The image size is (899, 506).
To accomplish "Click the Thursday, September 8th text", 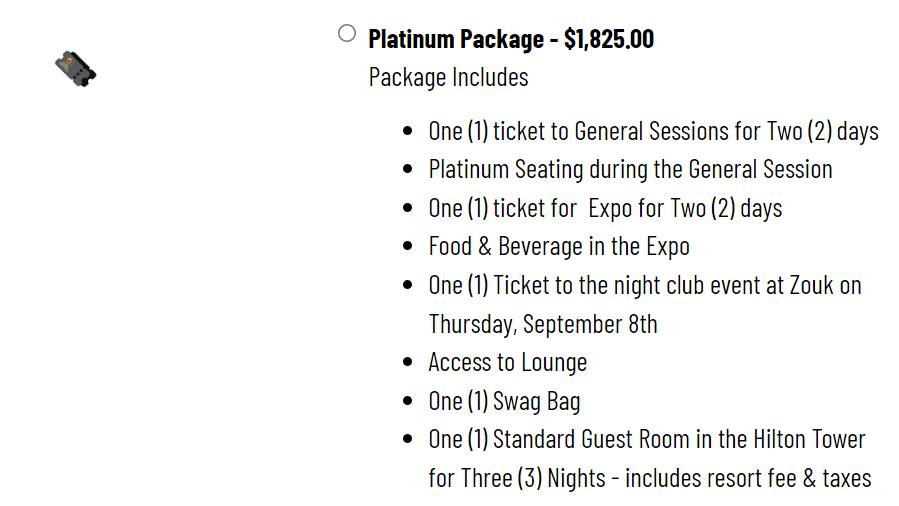I will tap(543, 324).
